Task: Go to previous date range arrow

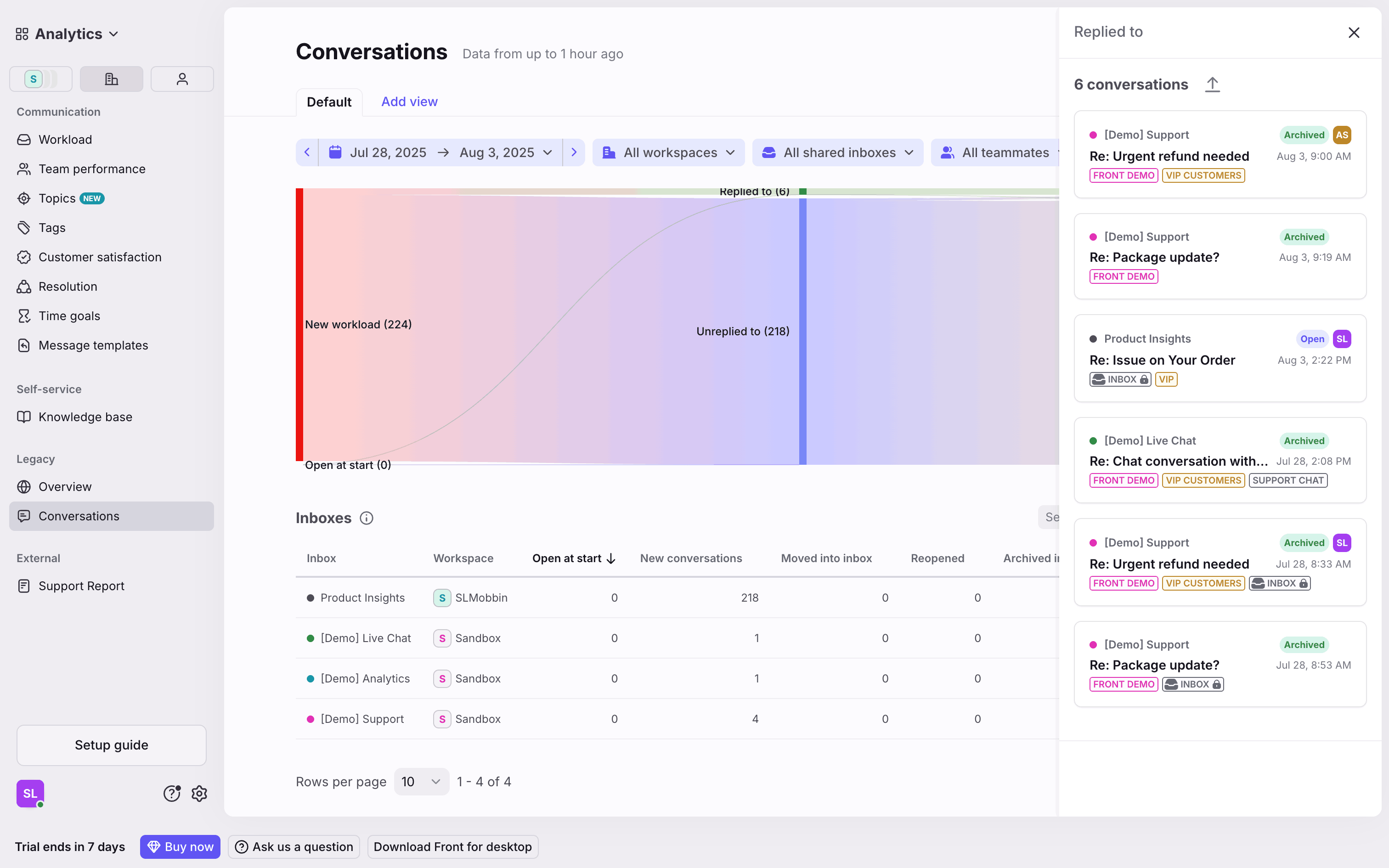Action: point(307,152)
